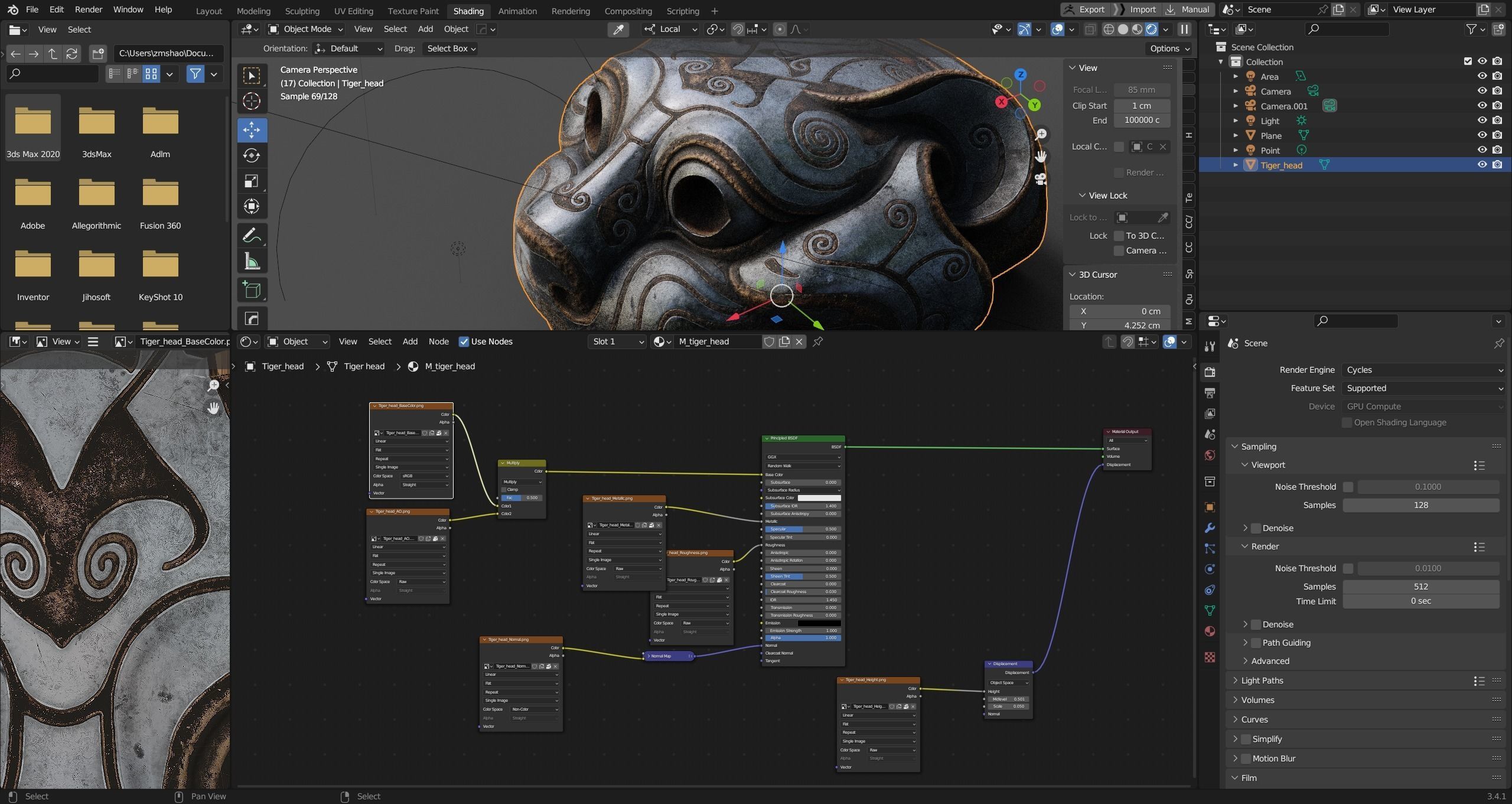This screenshot has height=804, width=1512.
Task: Switch to the Layout workspace tab
Action: (208, 11)
